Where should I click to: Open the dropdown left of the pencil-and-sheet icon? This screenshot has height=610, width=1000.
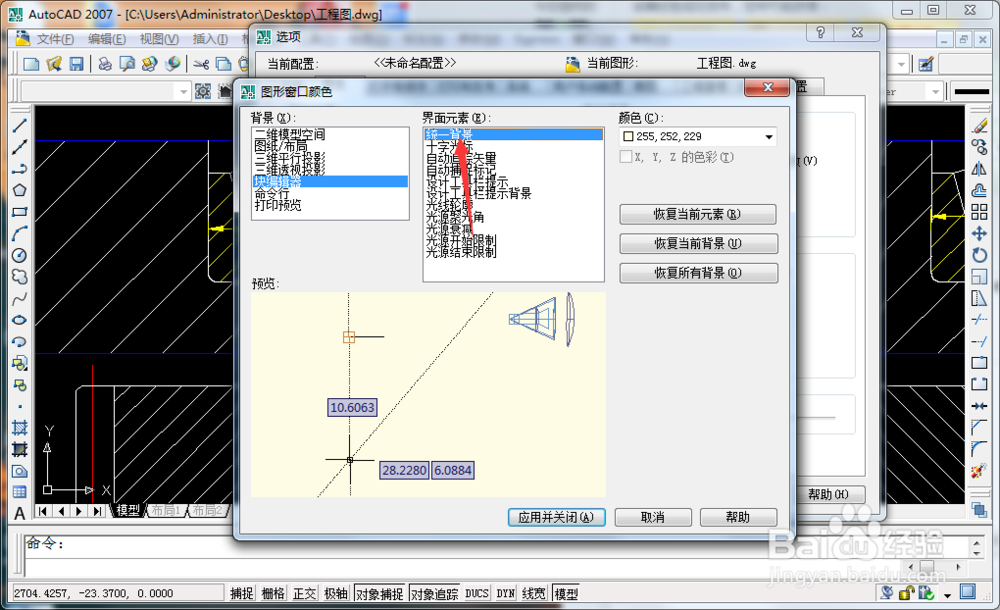coord(901,64)
